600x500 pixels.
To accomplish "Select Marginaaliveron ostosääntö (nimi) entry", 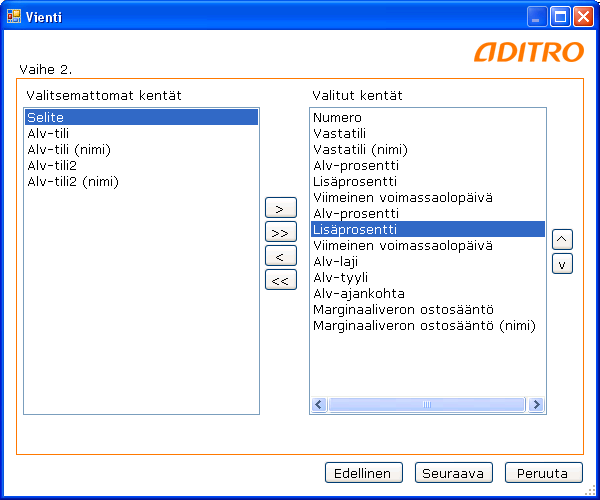I will point(427,326).
